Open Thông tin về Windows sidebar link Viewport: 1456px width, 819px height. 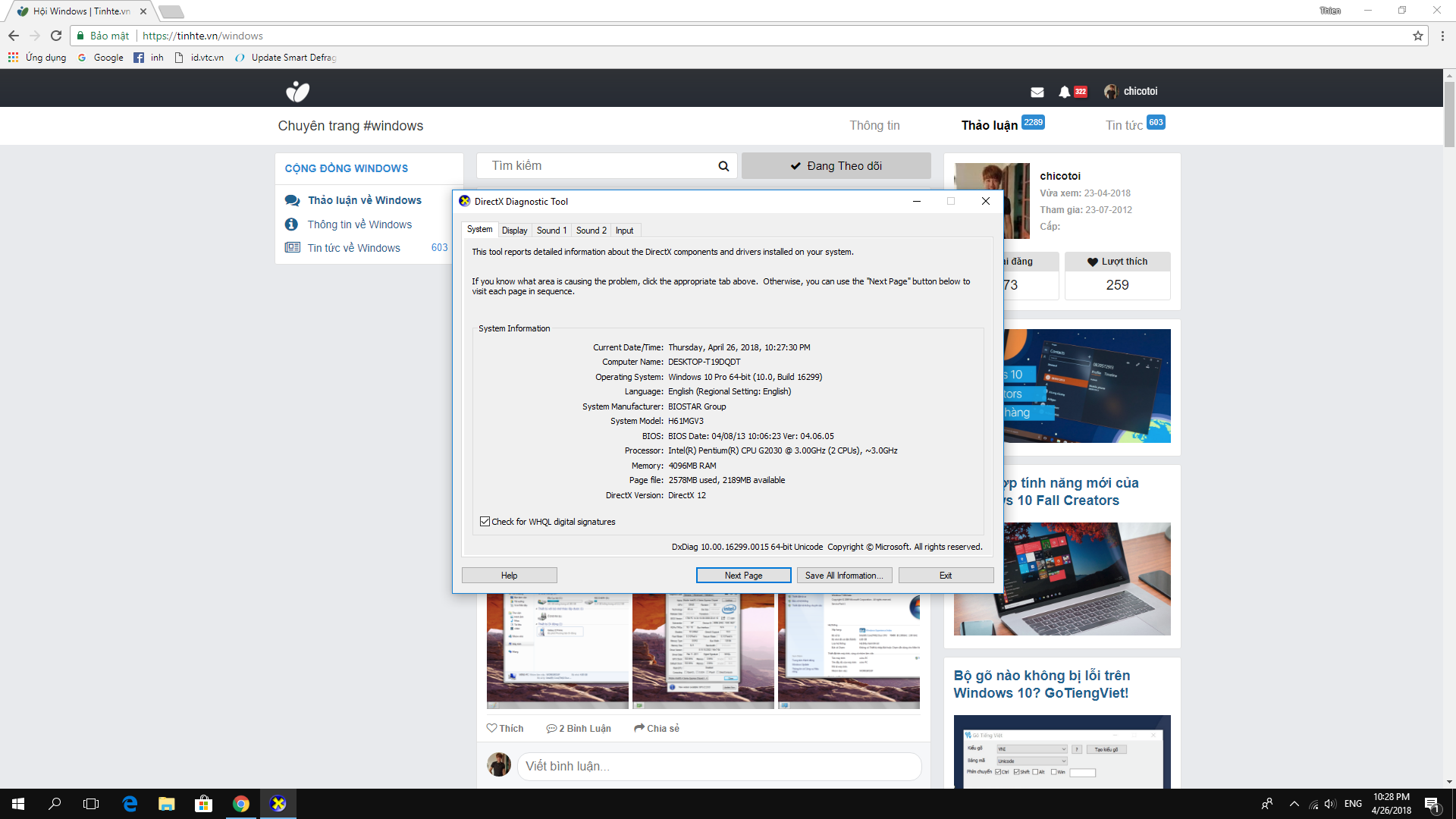359,224
